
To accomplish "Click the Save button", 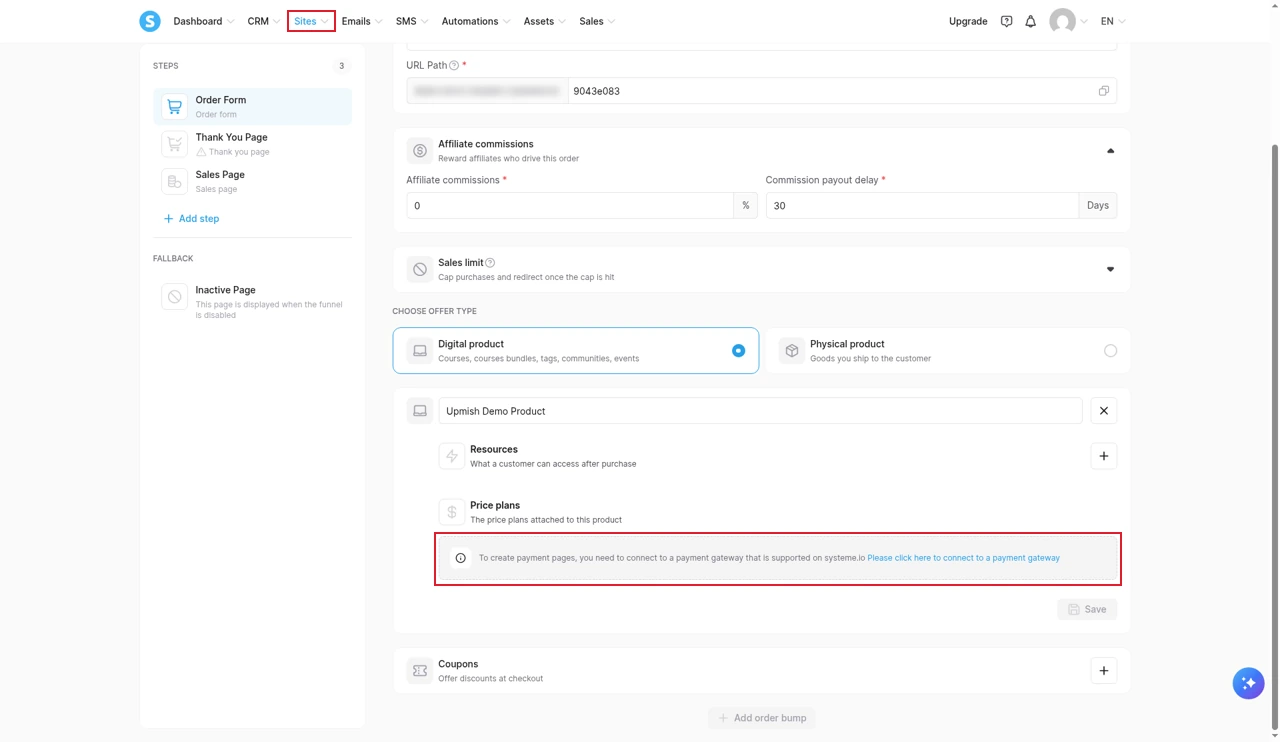I will pyautogui.click(x=1087, y=609).
